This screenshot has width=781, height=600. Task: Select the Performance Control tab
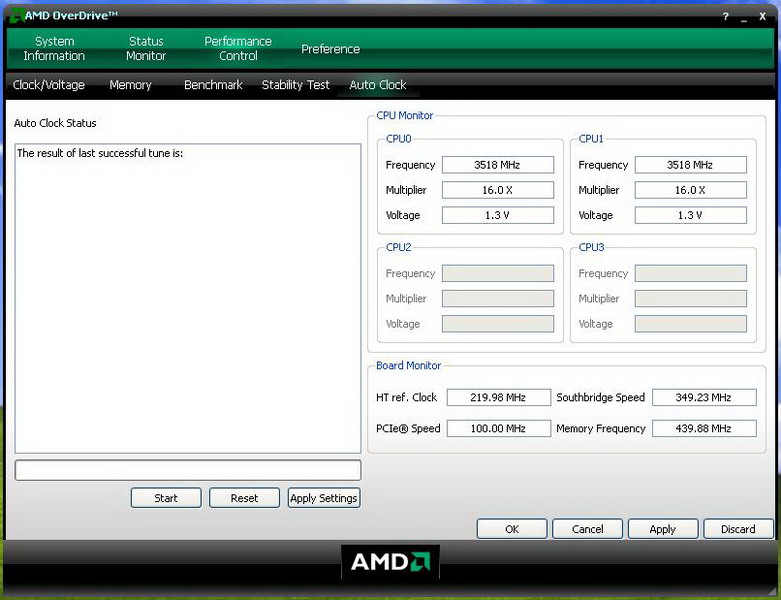(x=238, y=48)
